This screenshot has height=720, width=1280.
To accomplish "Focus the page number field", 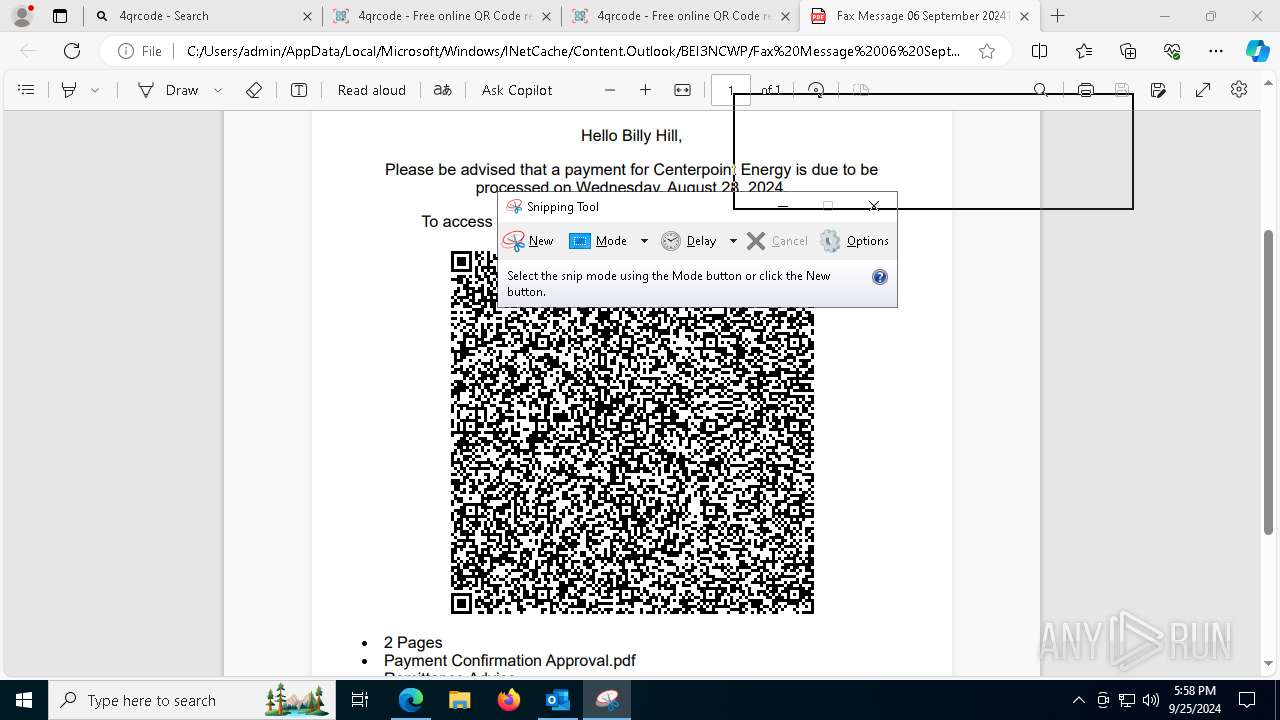I will [x=731, y=90].
